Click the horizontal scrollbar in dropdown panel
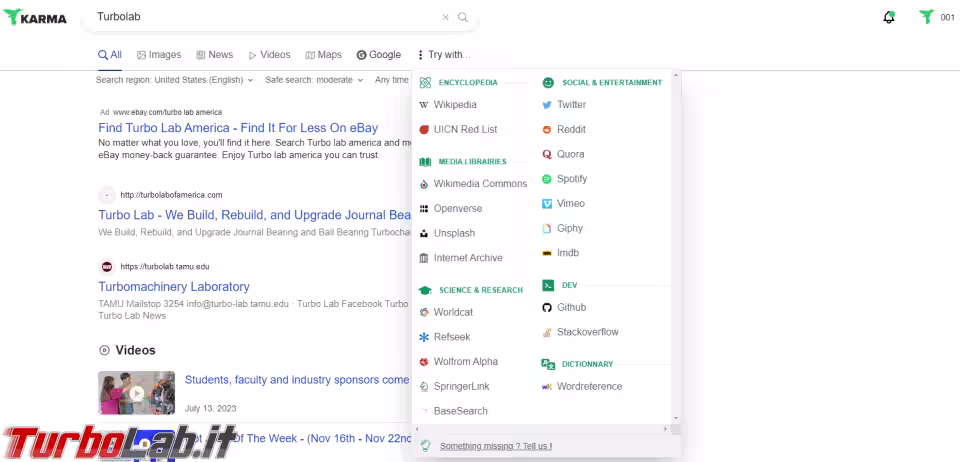The height and width of the screenshot is (462, 960). [x=540, y=429]
